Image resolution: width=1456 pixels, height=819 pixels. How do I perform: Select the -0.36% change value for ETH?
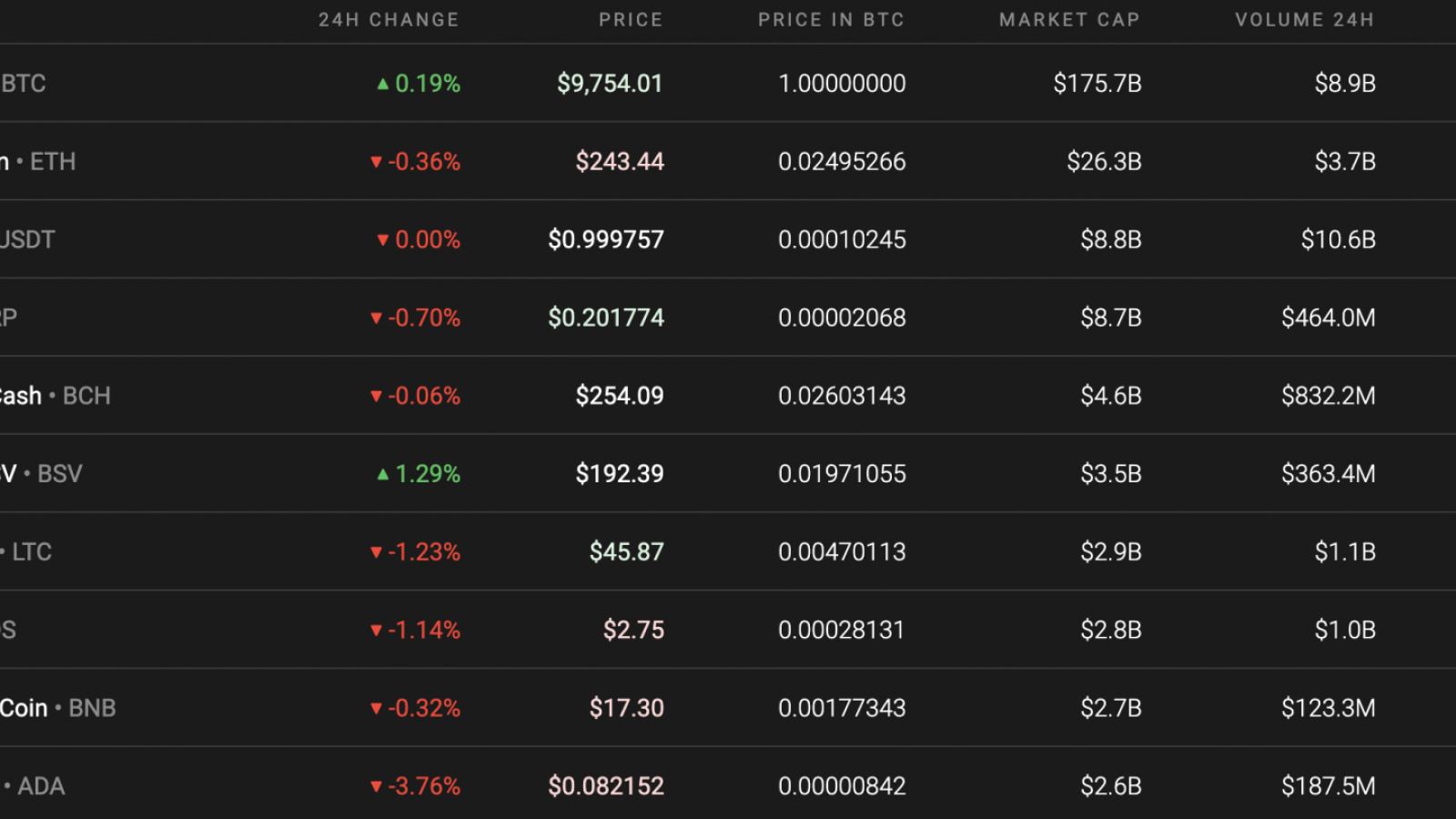click(x=424, y=162)
